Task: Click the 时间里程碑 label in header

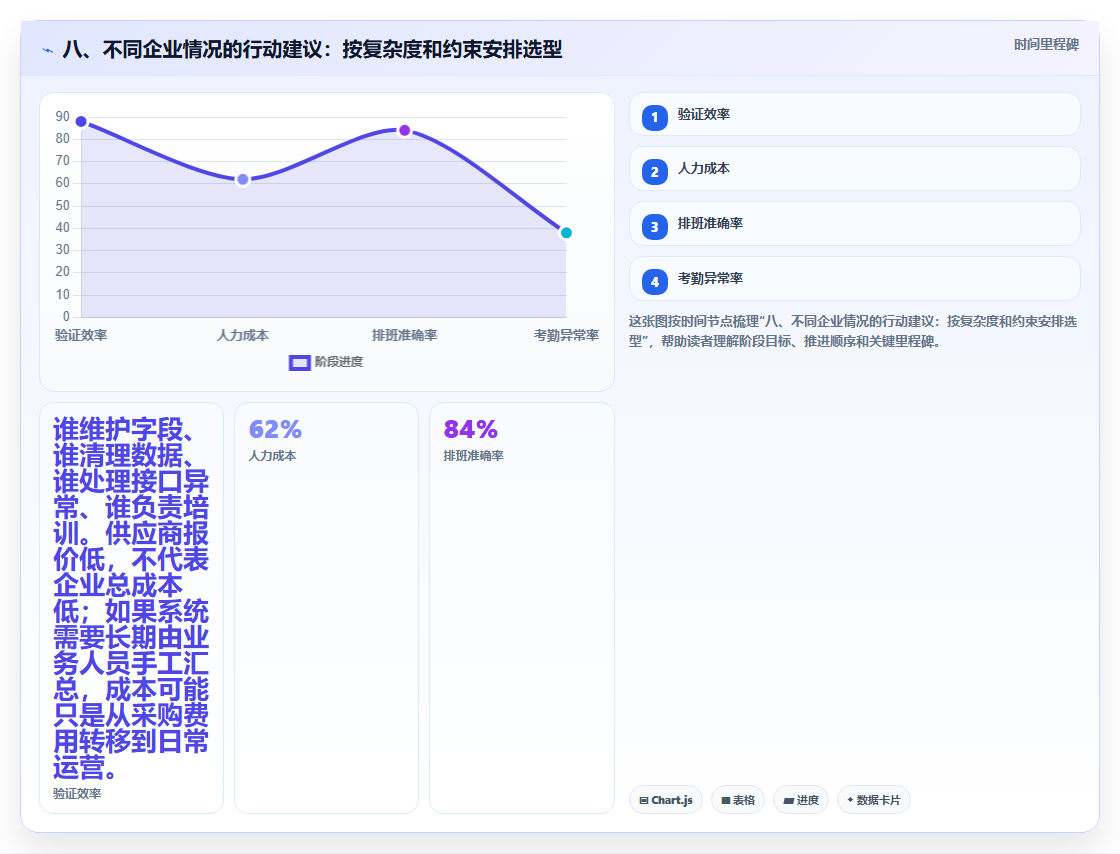Action: coord(1046,44)
